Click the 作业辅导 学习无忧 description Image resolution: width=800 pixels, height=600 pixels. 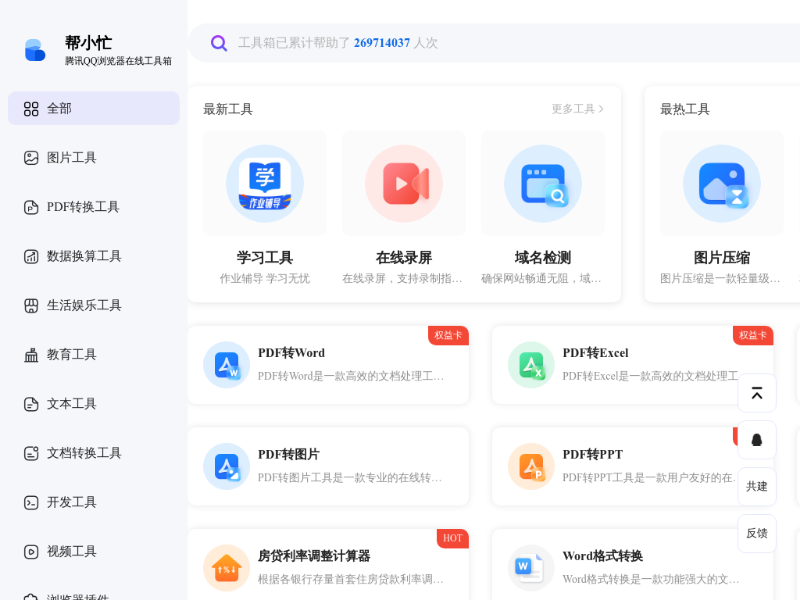point(265,279)
